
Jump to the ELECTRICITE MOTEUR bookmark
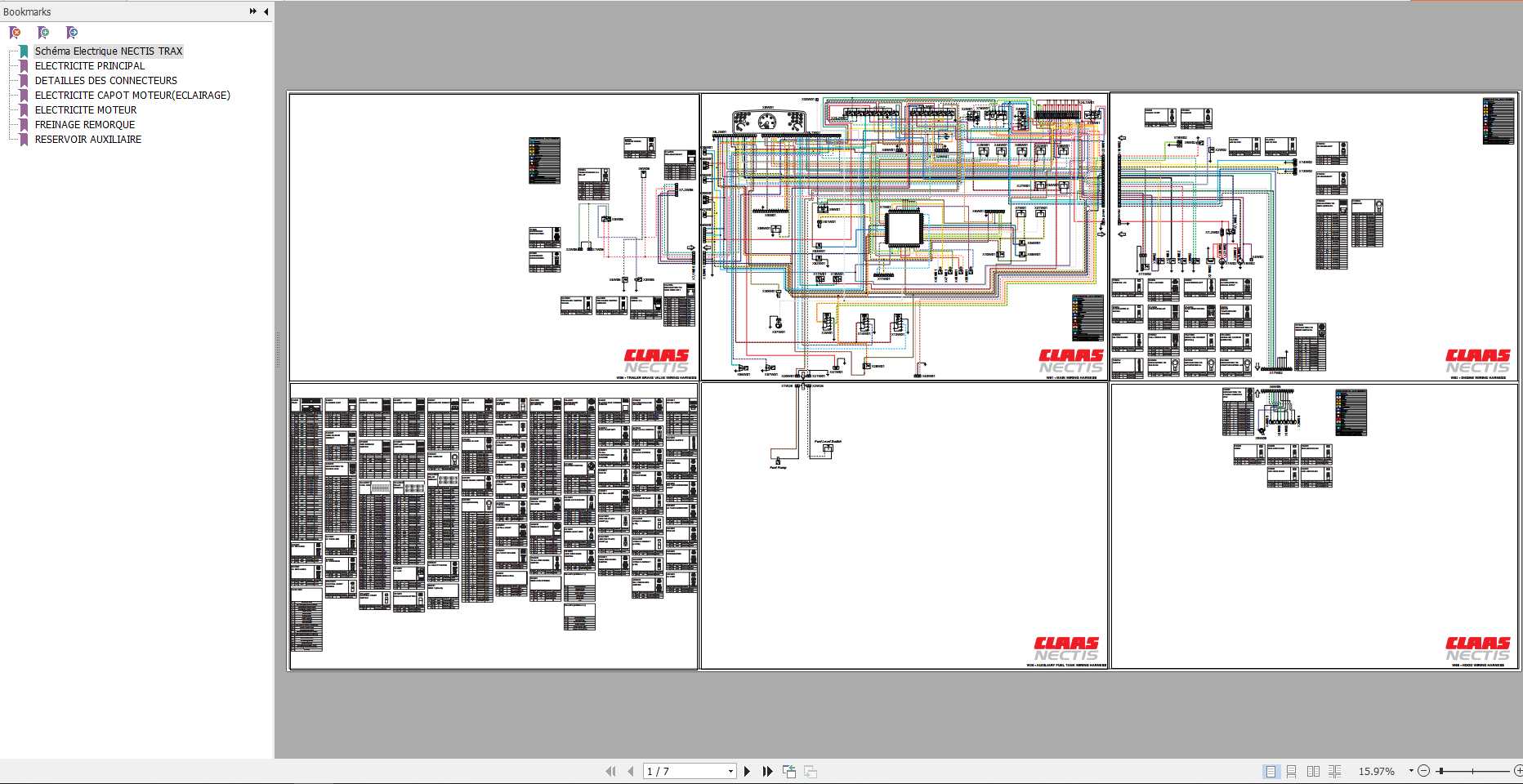(86, 109)
